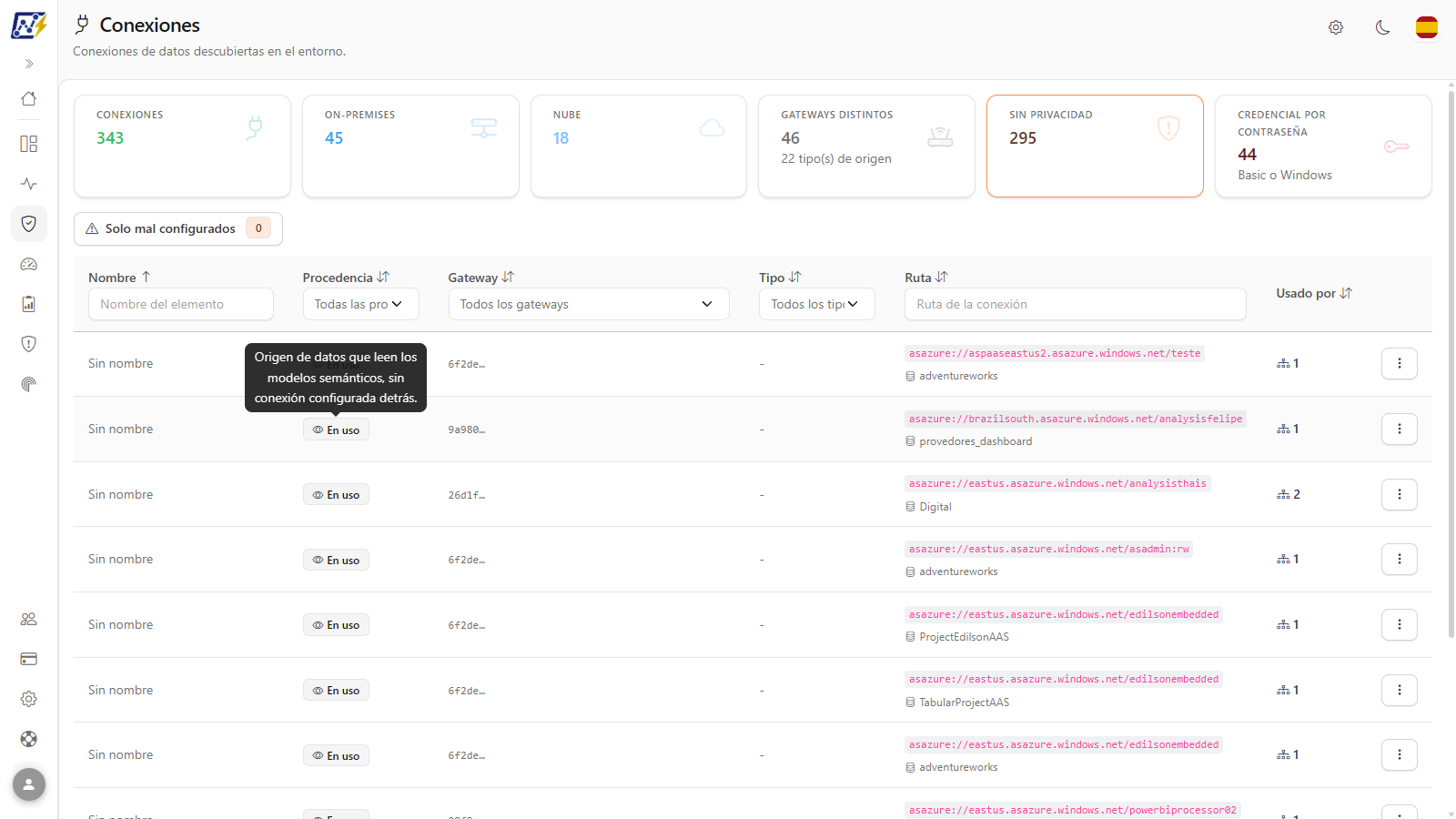Open the sidebar settings gear icon
The width and height of the screenshot is (1456, 819).
pyautogui.click(x=29, y=699)
